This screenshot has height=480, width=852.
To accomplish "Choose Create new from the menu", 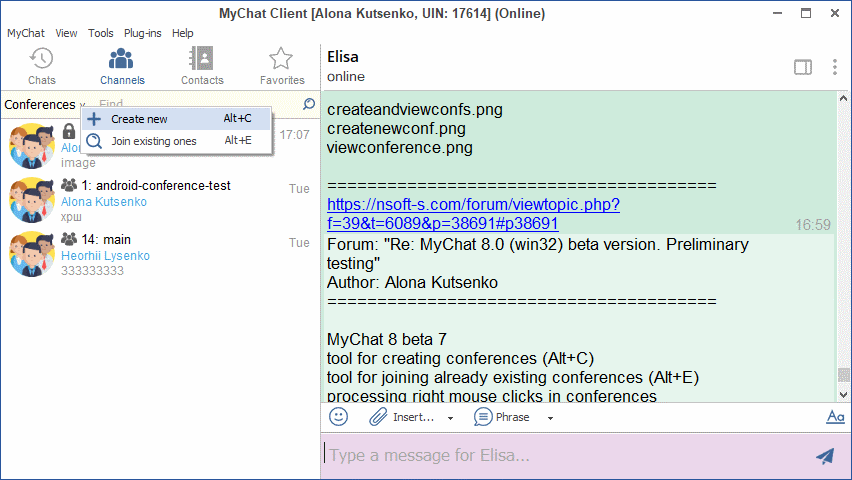I will coord(177,119).
